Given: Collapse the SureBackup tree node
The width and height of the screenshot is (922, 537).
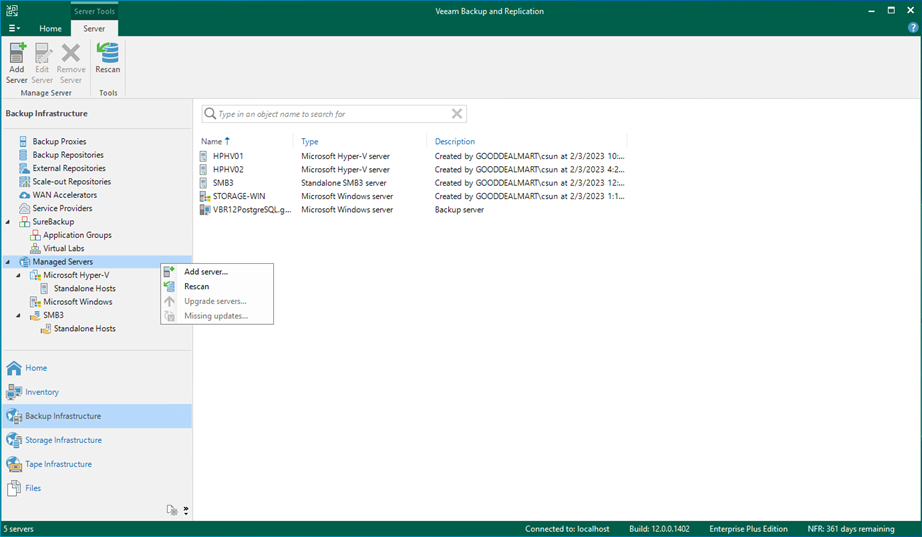Looking at the screenshot, I should coord(8,222).
